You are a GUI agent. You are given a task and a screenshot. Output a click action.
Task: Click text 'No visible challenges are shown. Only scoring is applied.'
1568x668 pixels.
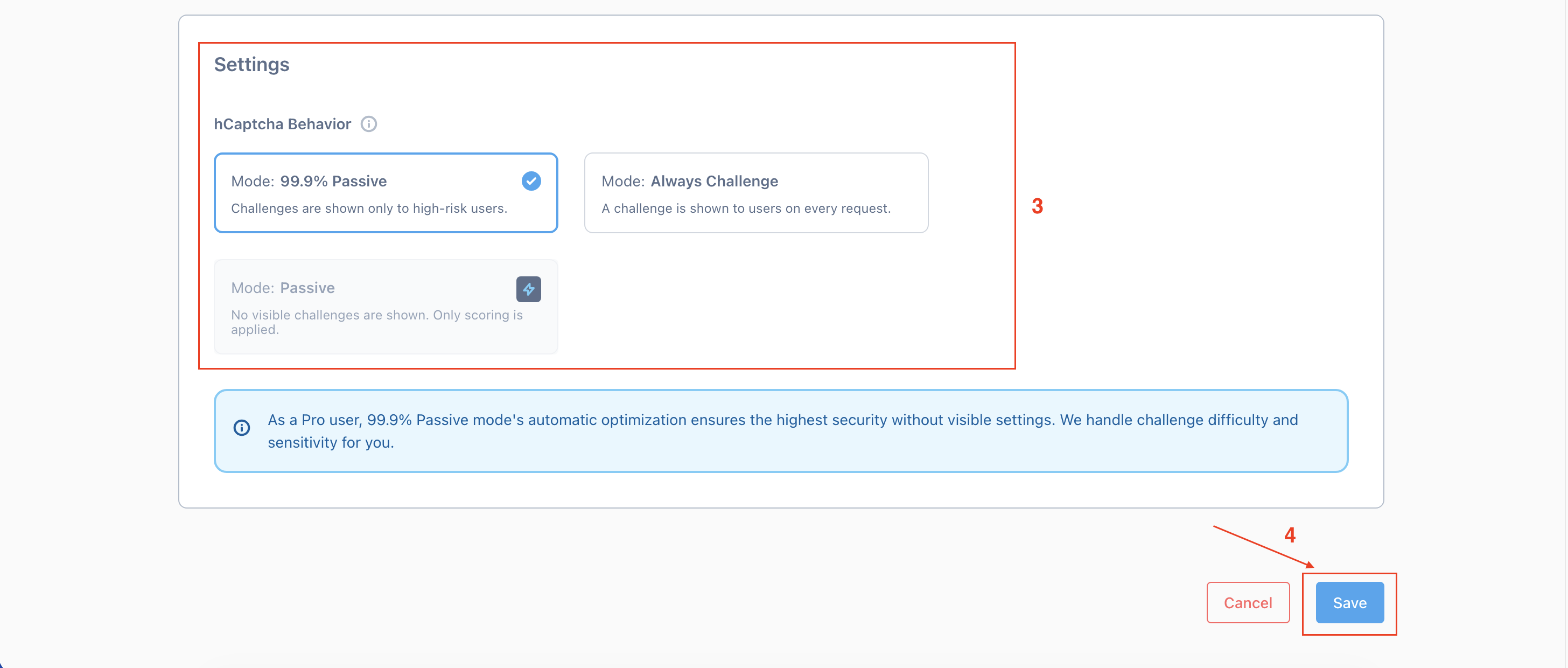pos(377,322)
